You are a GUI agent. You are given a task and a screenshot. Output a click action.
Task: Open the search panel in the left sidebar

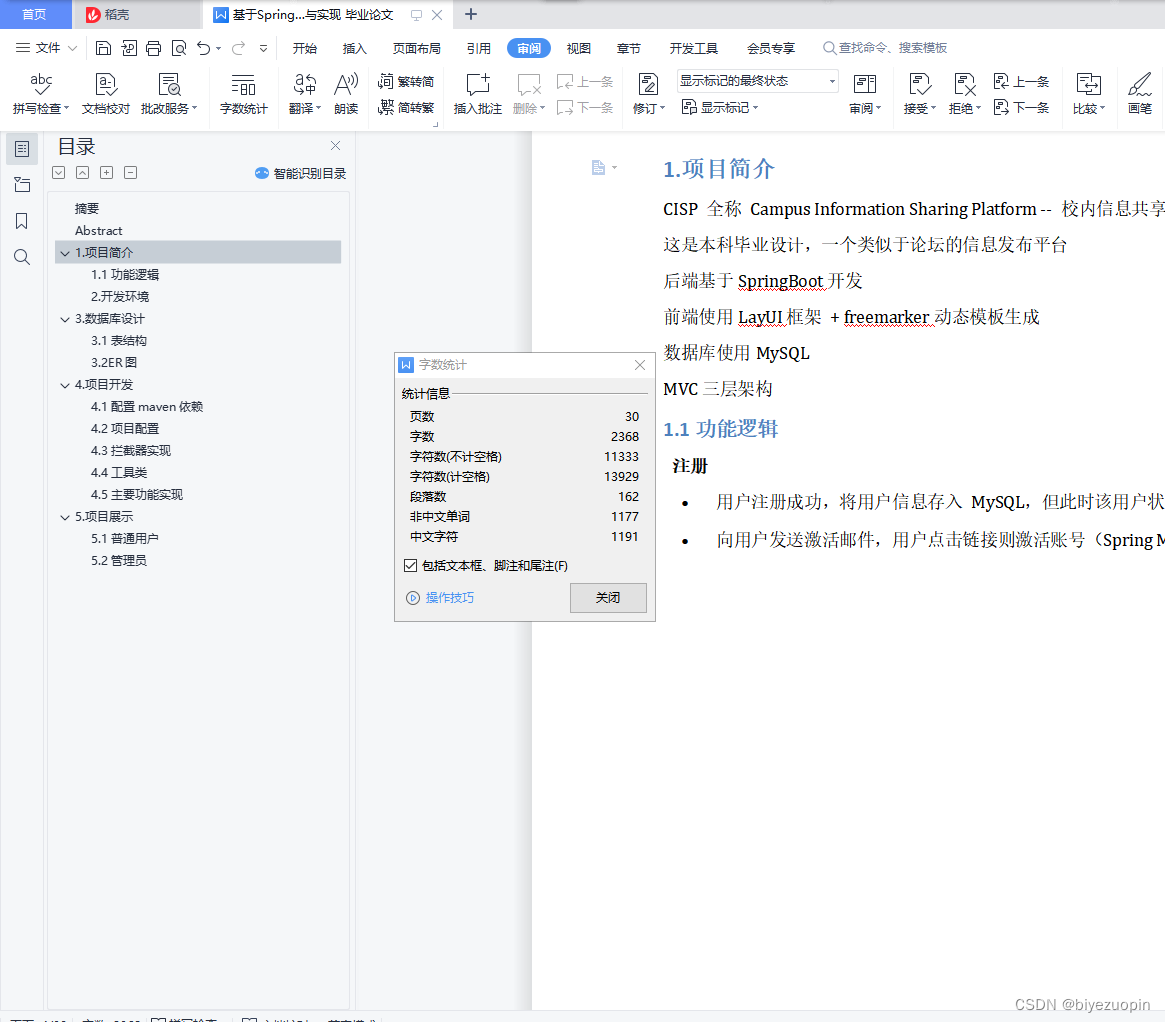pos(21,257)
